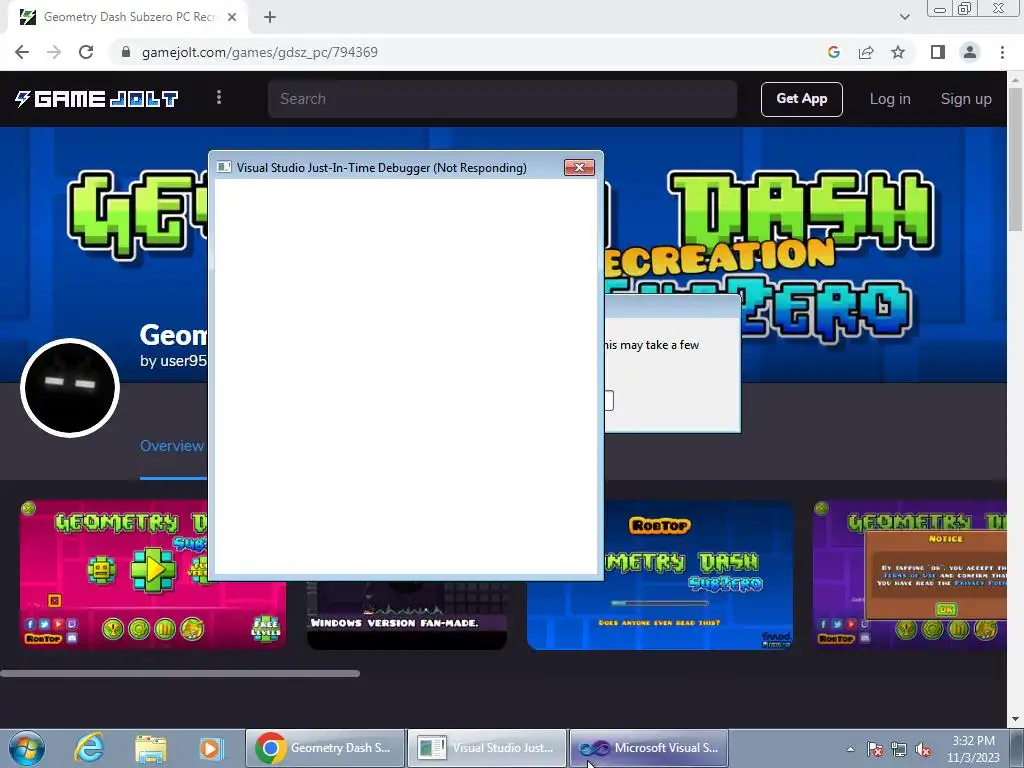
Task: Click the Get App button
Action: pyautogui.click(x=801, y=99)
